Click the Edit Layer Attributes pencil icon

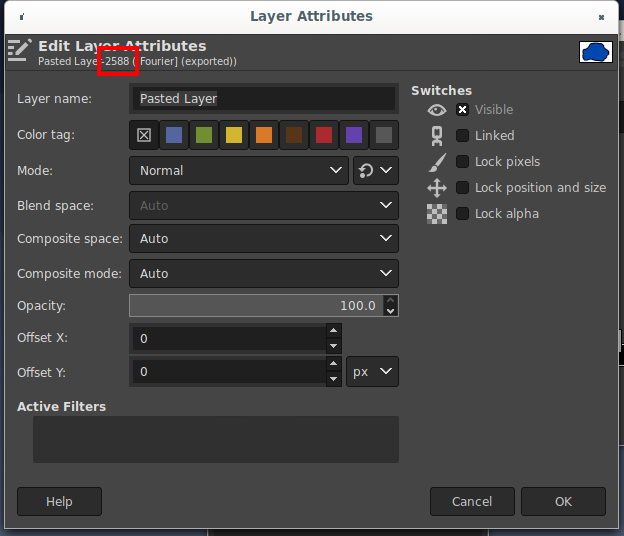(x=20, y=51)
